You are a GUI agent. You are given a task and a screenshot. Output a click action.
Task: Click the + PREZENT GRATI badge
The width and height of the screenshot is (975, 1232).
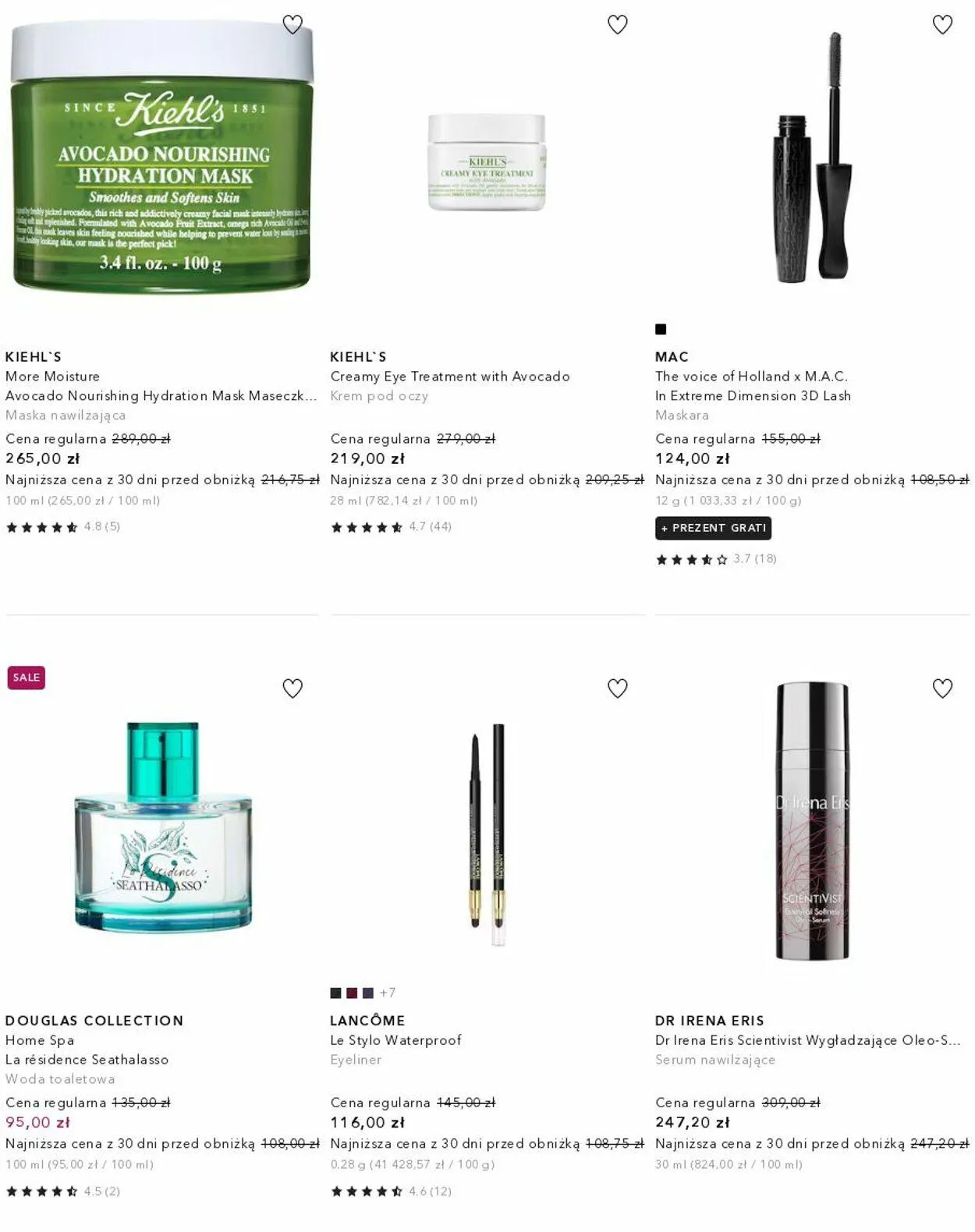tap(713, 528)
